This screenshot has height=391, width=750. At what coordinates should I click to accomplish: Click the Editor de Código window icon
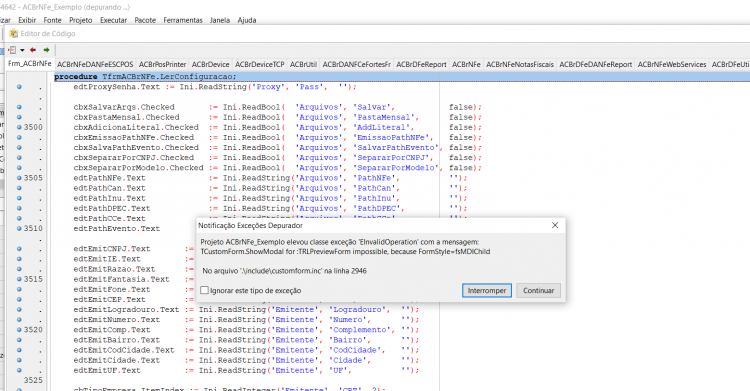point(13,34)
